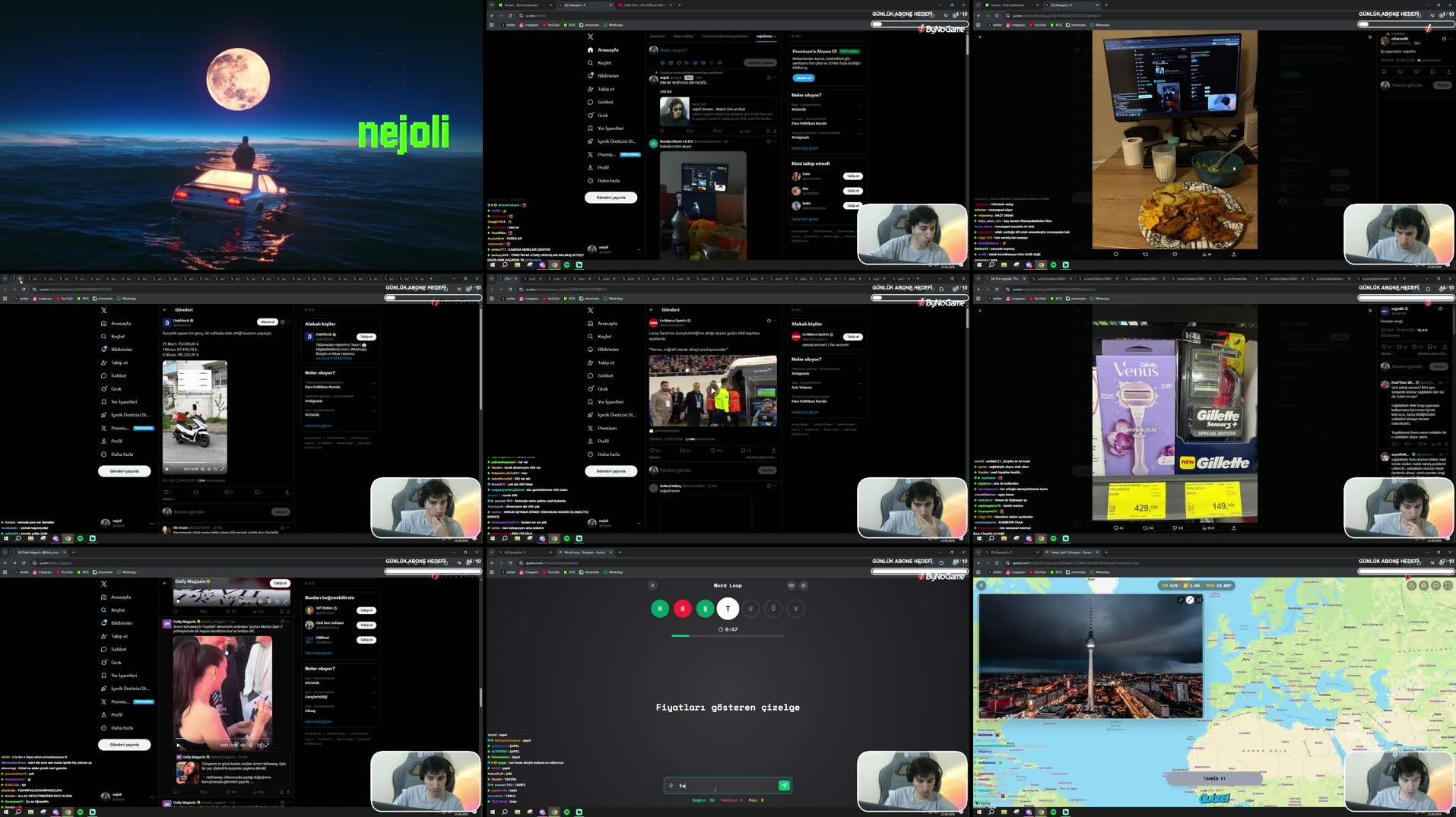Go back from the DaktiloCk post

point(165,310)
